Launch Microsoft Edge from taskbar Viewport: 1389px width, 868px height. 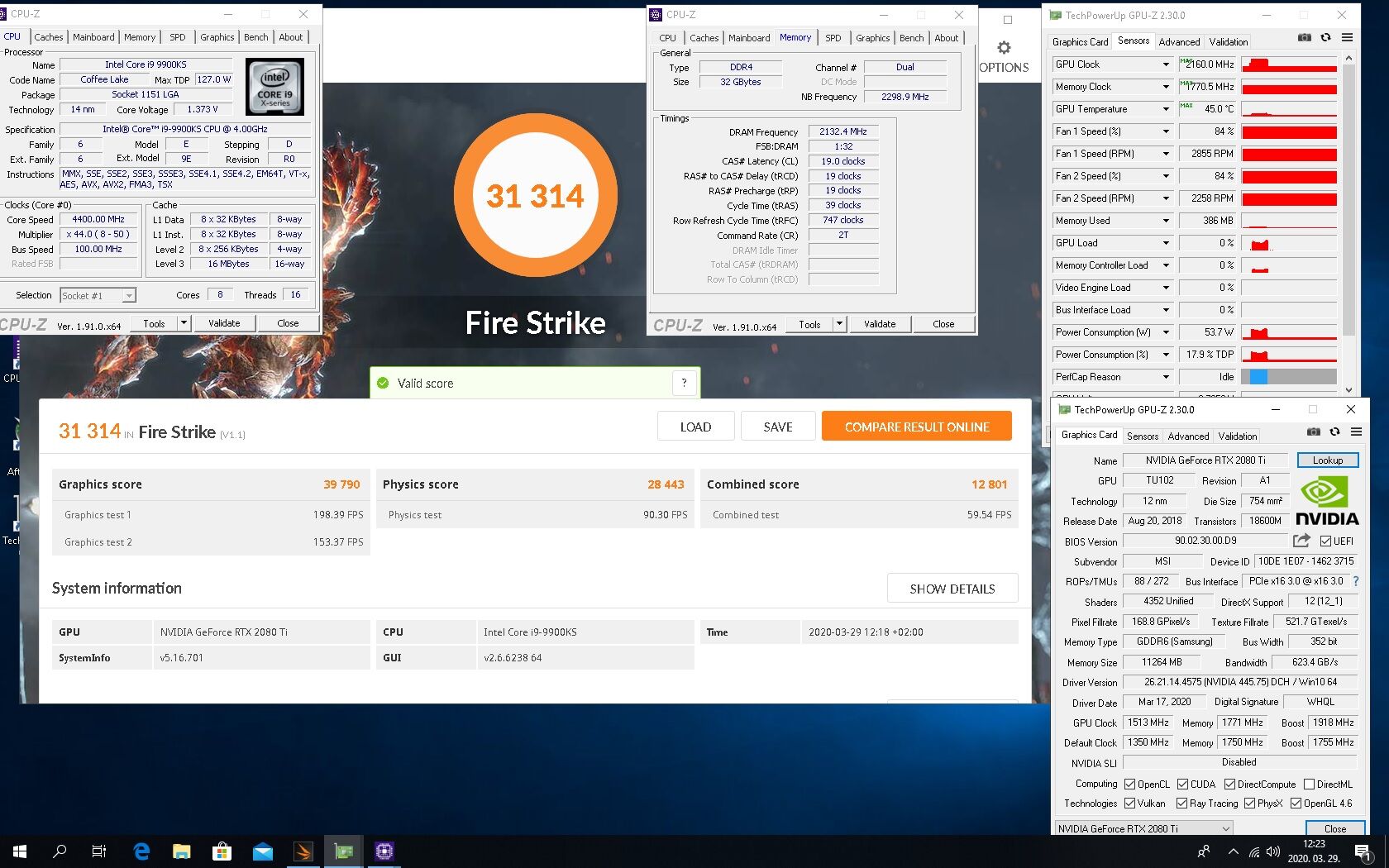tap(141, 851)
